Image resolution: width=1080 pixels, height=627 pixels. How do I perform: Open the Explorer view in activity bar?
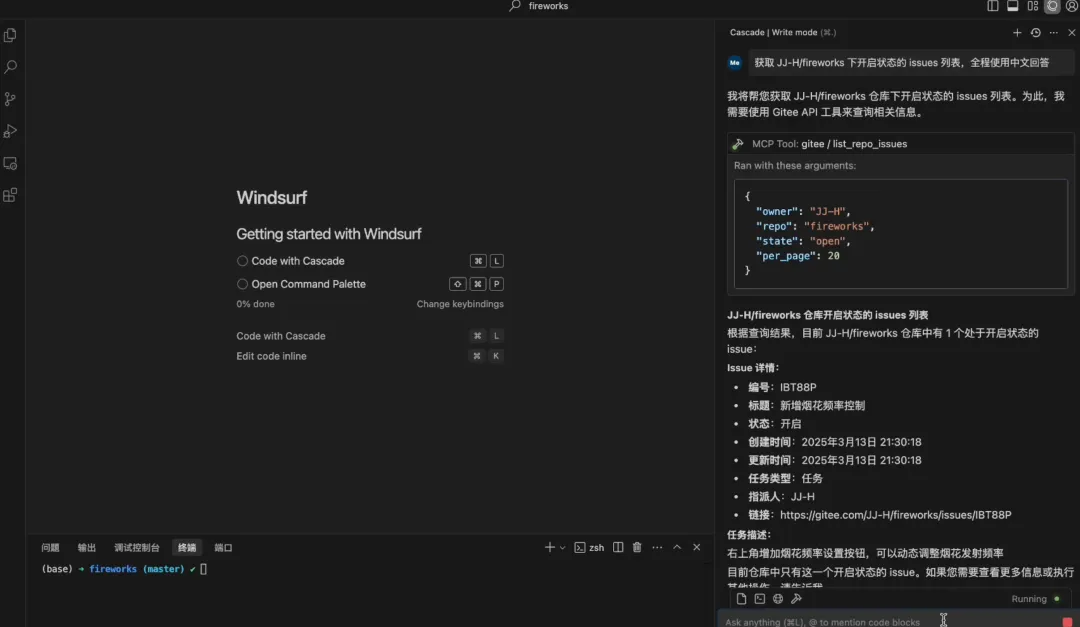tap(10, 35)
